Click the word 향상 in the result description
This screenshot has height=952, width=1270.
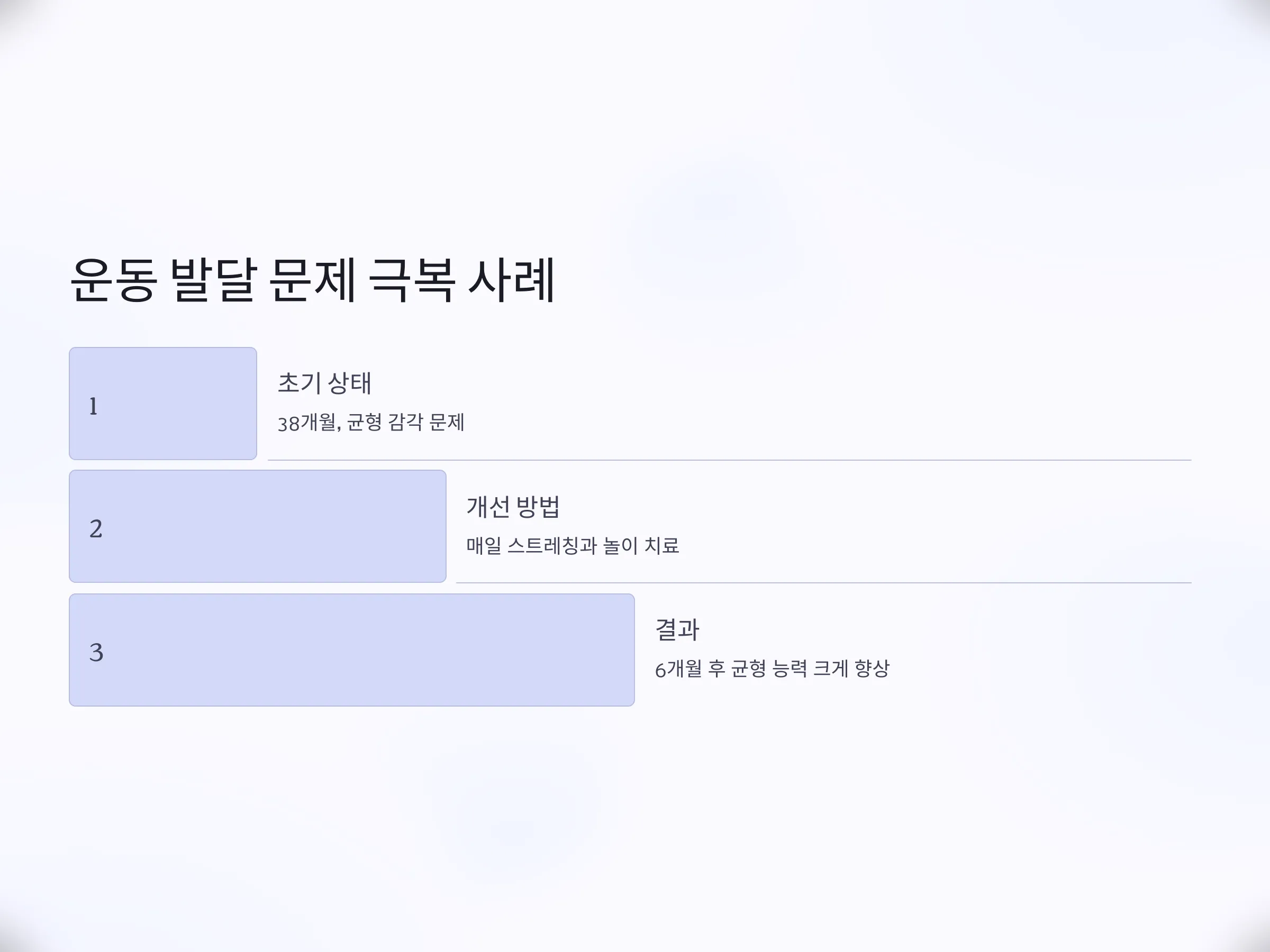[x=872, y=669]
